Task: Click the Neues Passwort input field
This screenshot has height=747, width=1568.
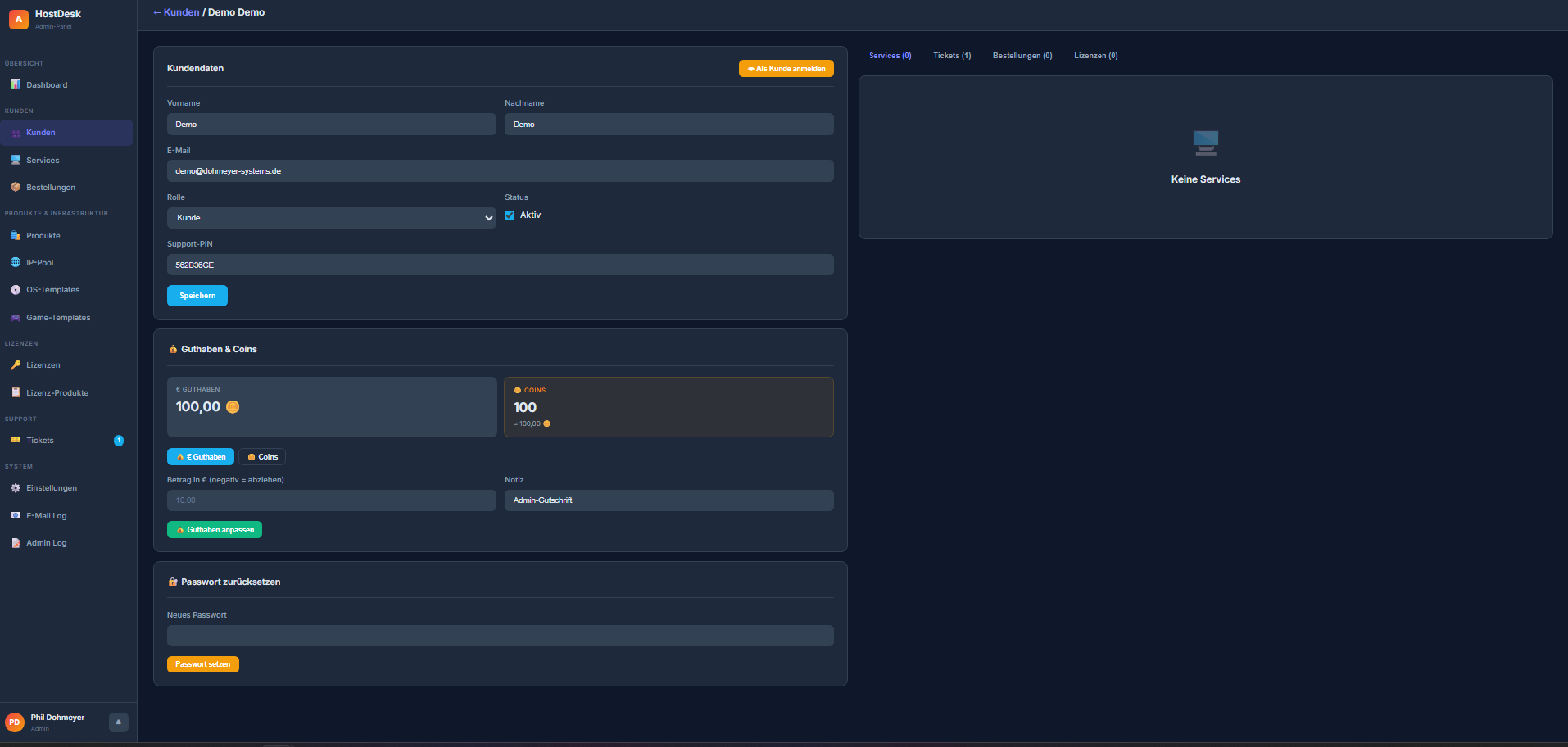Action: [500, 636]
